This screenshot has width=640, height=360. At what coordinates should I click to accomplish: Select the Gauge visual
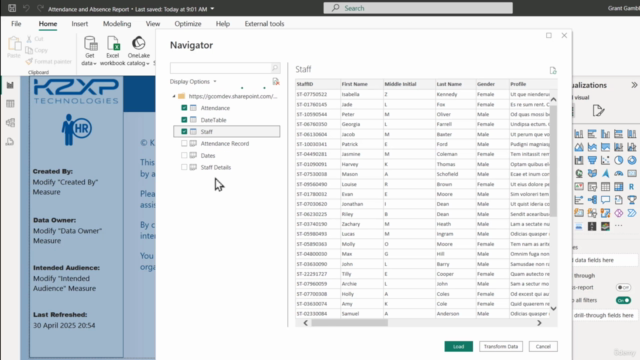point(619,173)
